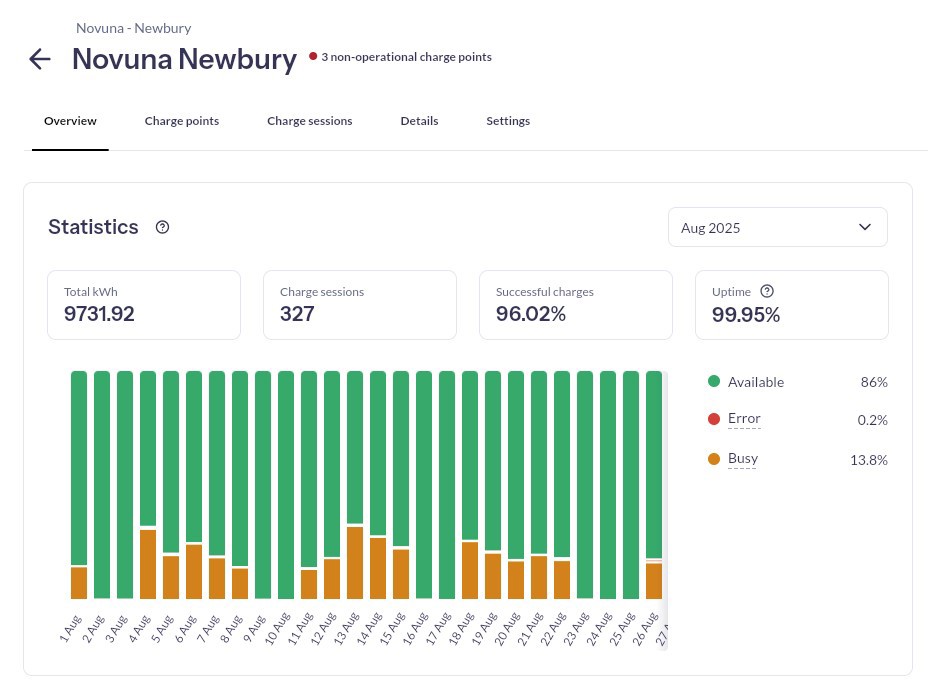Screen dimensions: 928x687
Task: Toggle the Error red legend dot
Action: click(714, 420)
